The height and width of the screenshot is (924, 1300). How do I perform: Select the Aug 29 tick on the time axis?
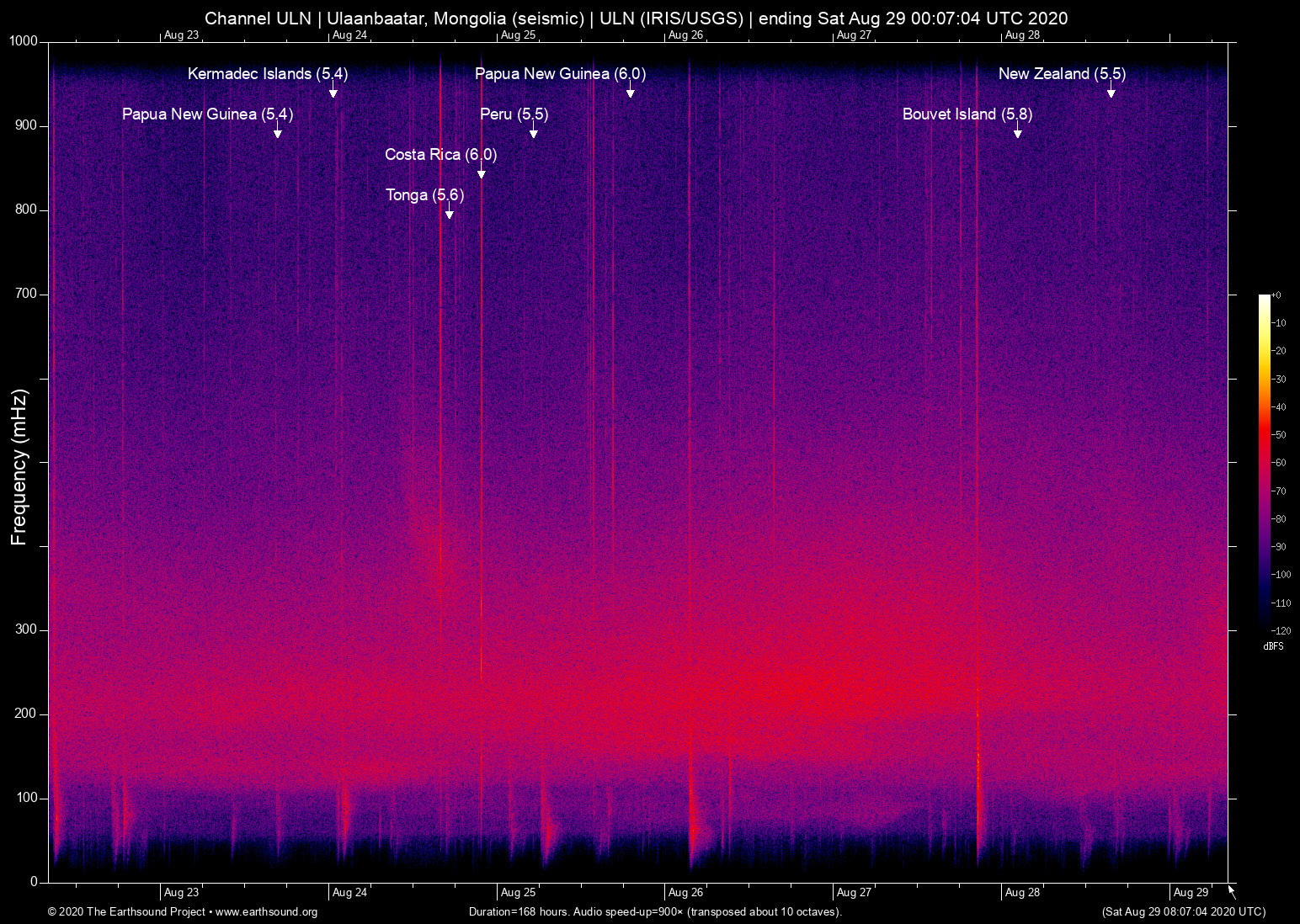click(1191, 893)
